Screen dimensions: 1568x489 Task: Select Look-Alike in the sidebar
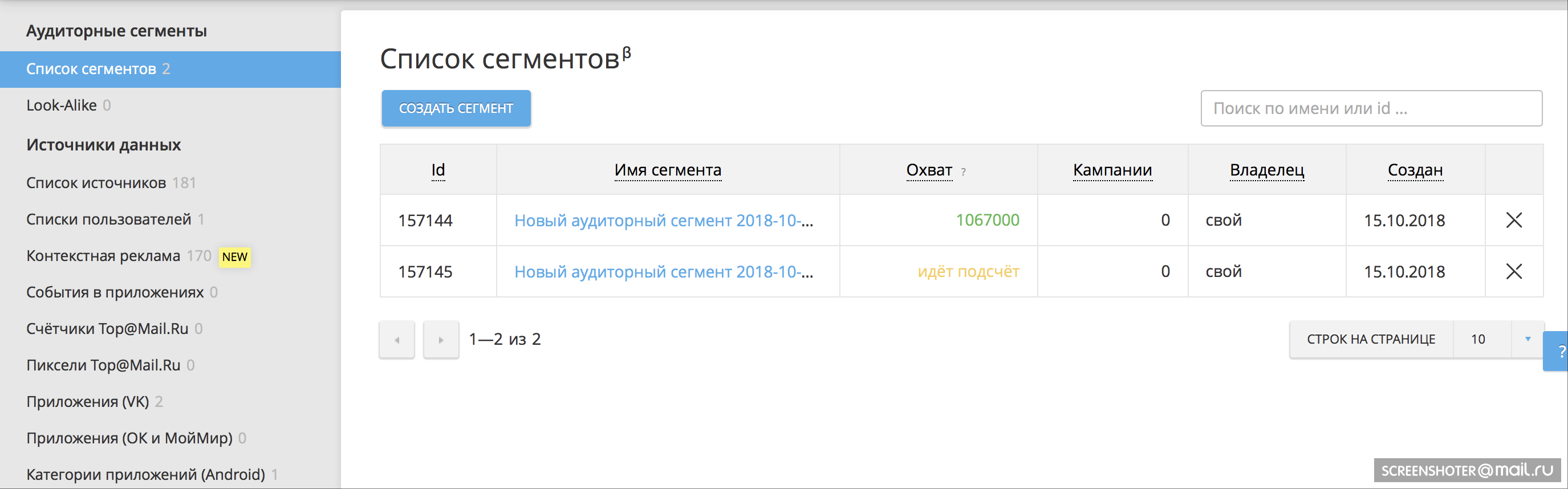coord(62,105)
